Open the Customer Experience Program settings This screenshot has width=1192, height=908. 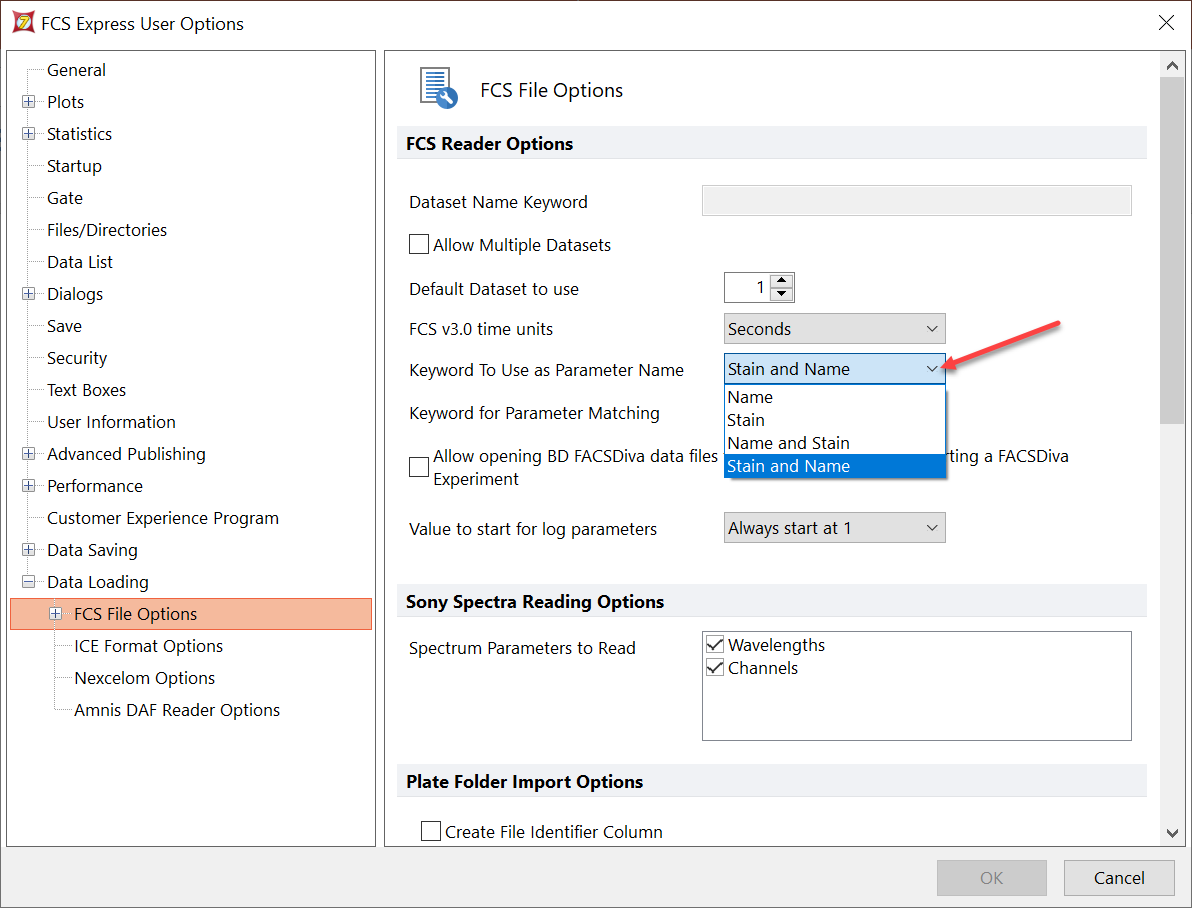click(162, 518)
